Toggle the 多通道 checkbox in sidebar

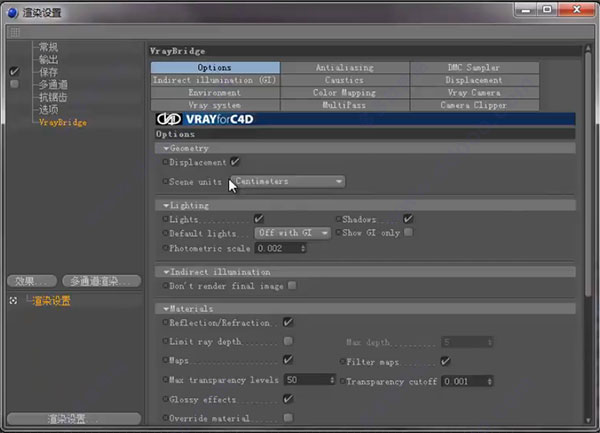14,84
